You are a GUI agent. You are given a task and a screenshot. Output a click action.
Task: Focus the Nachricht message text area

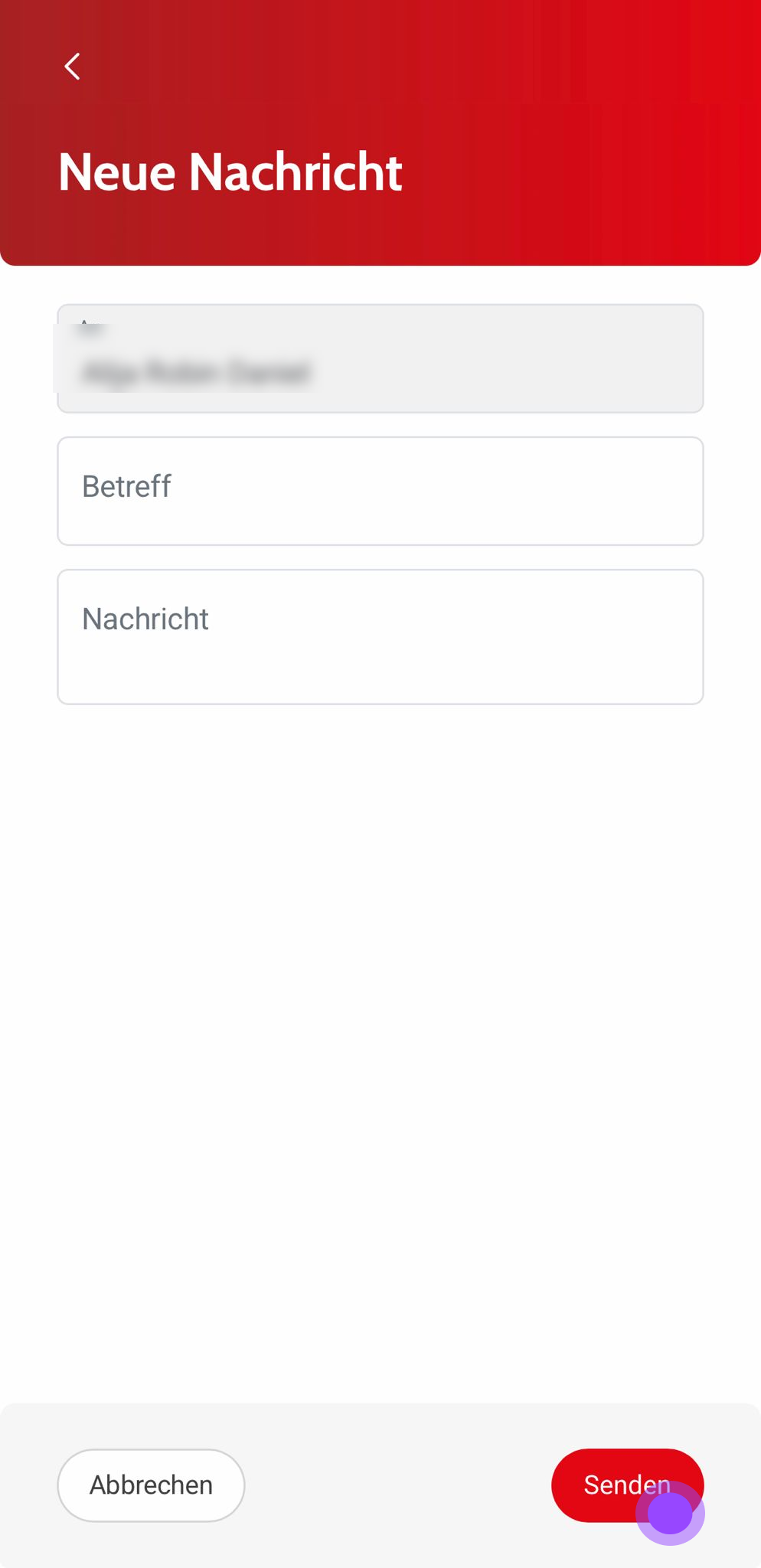click(380, 636)
